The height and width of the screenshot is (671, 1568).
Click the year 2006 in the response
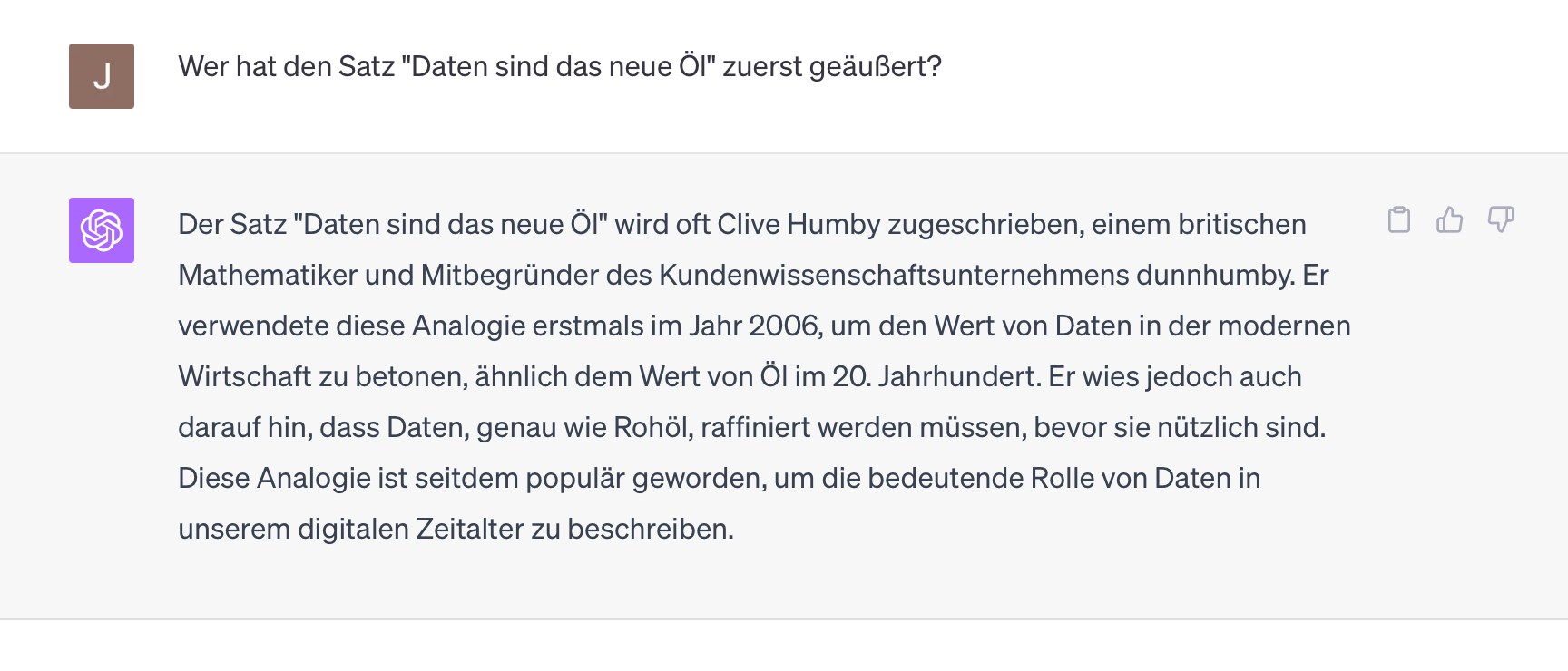[782, 326]
